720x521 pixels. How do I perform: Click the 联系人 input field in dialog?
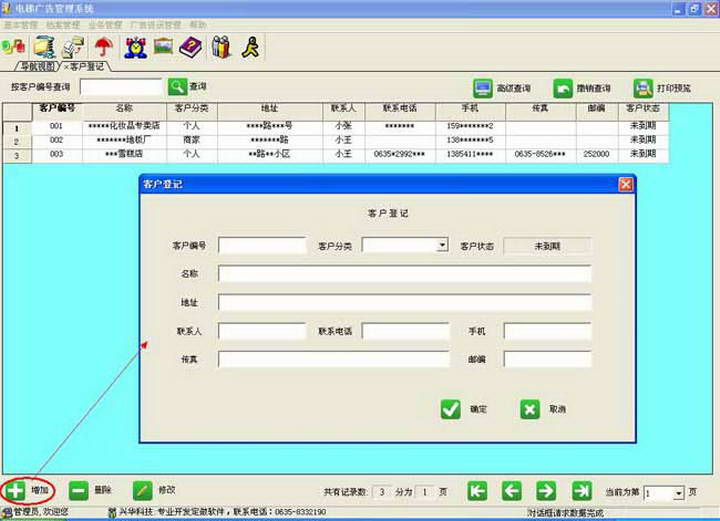(x=262, y=331)
